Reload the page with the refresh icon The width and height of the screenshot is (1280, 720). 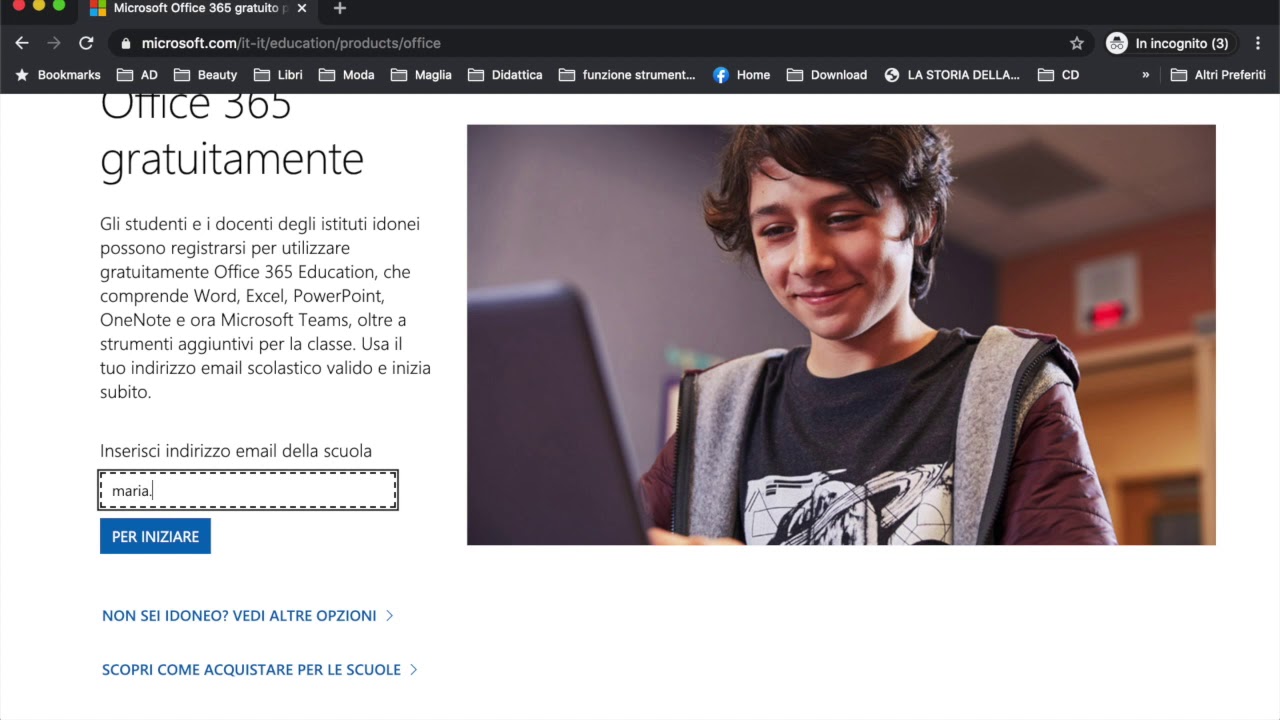click(x=86, y=43)
